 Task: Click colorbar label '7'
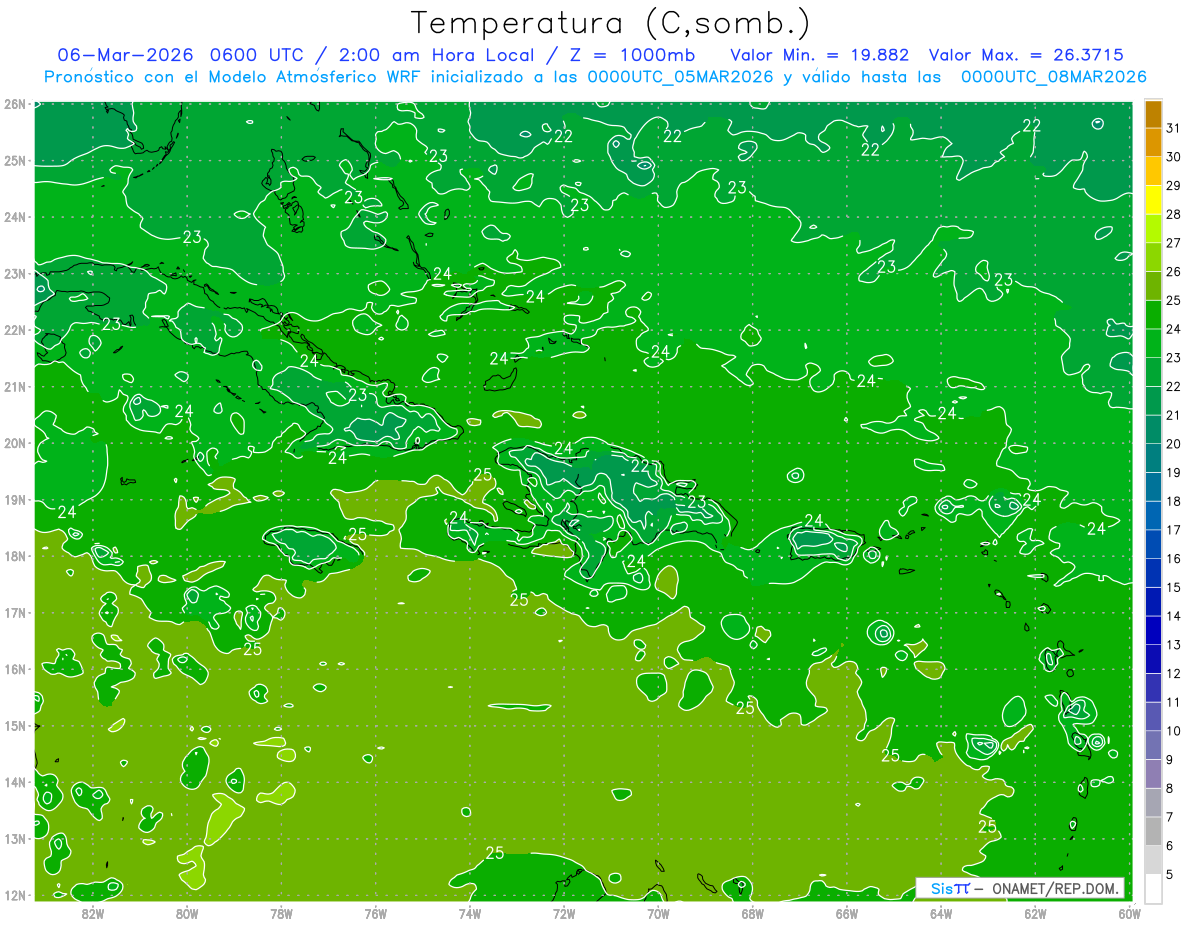[1170, 817]
